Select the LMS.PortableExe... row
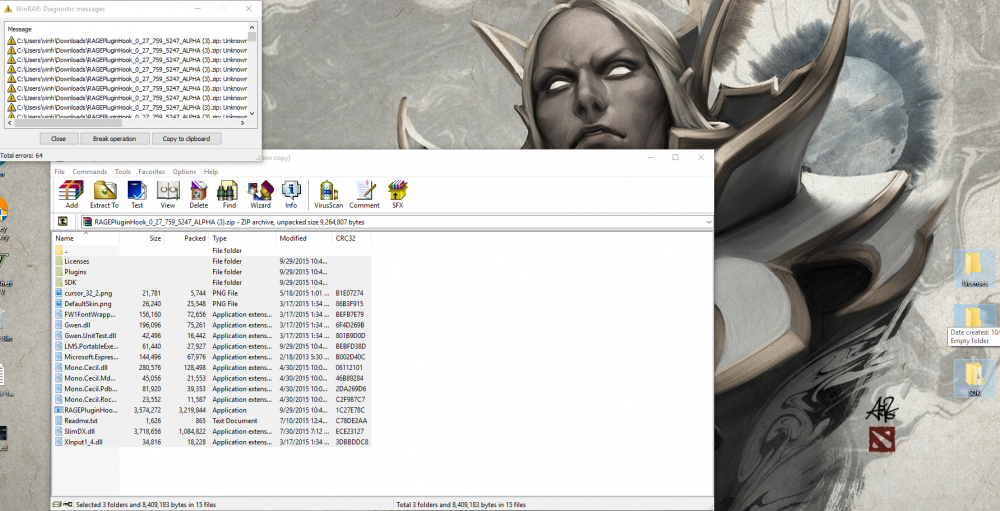The image size is (1000, 511). 213,346
